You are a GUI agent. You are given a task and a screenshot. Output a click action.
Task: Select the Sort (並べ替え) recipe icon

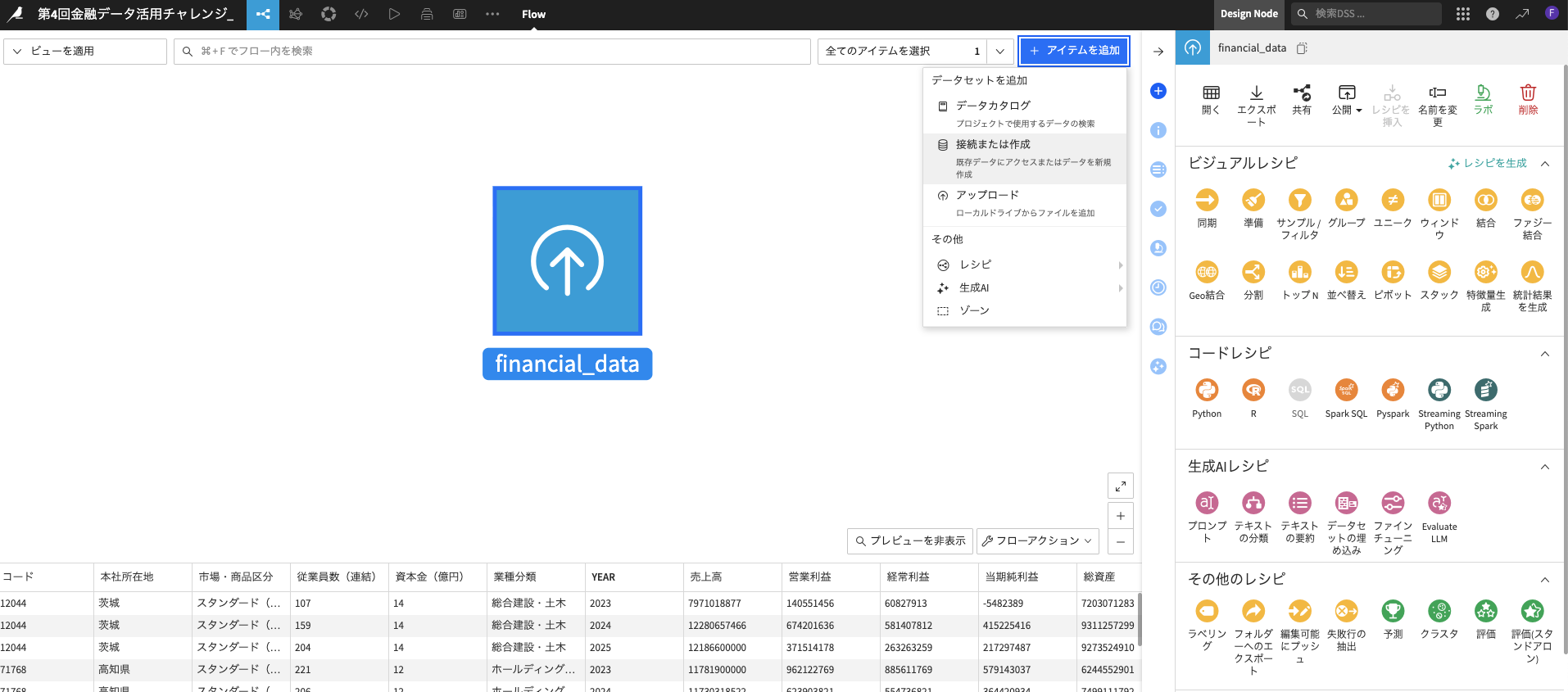click(1347, 272)
